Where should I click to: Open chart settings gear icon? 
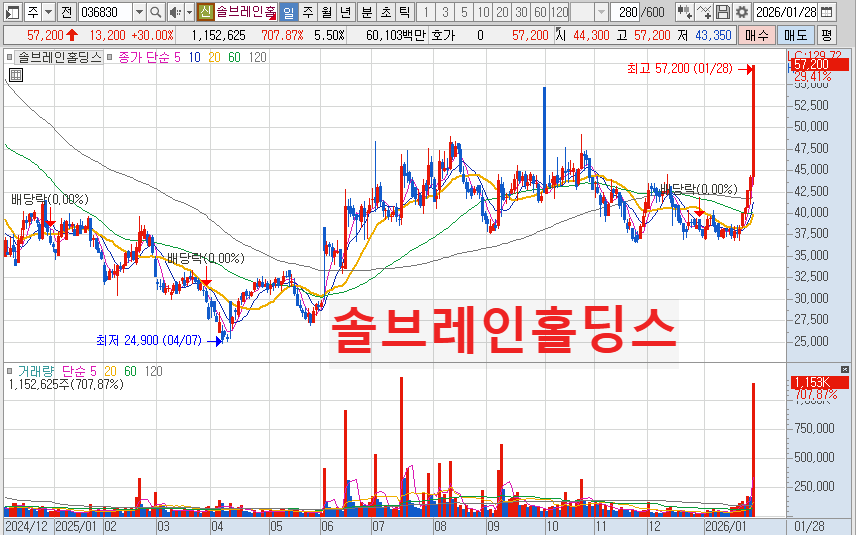coord(741,12)
